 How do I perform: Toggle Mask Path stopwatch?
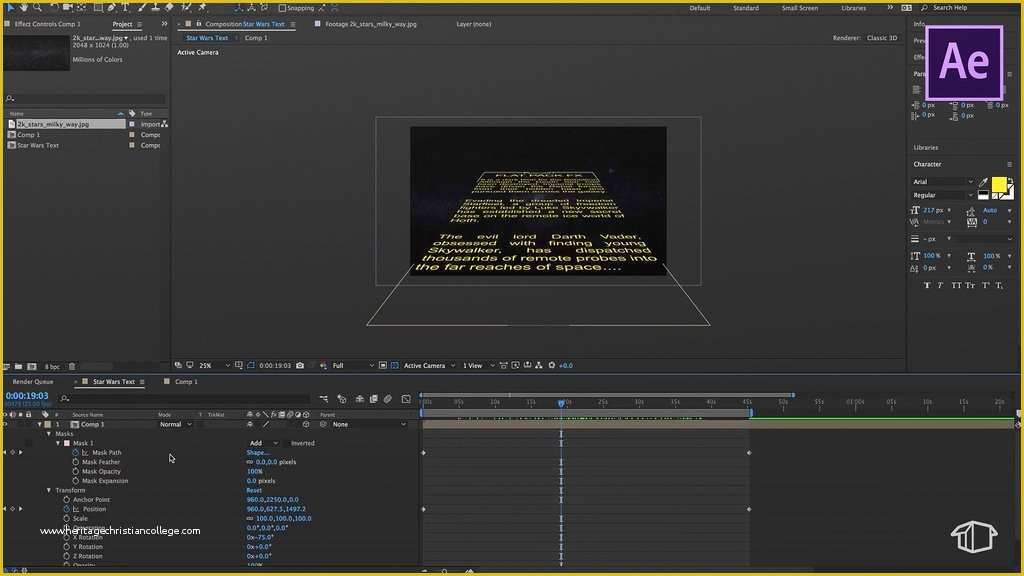pos(75,453)
